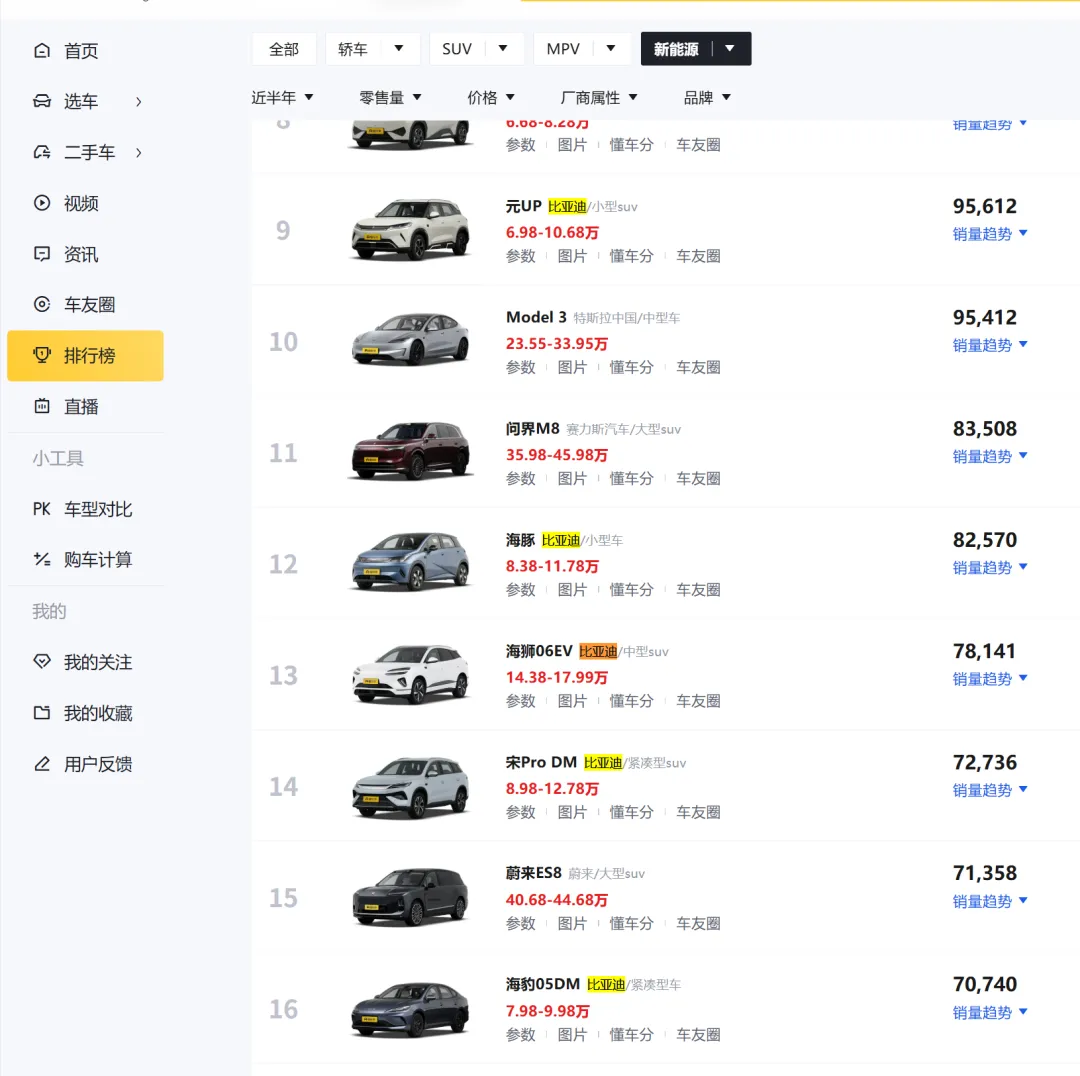This screenshot has width=1080, height=1076.
Task: Open the car friends circle icon
Action: coord(42,304)
